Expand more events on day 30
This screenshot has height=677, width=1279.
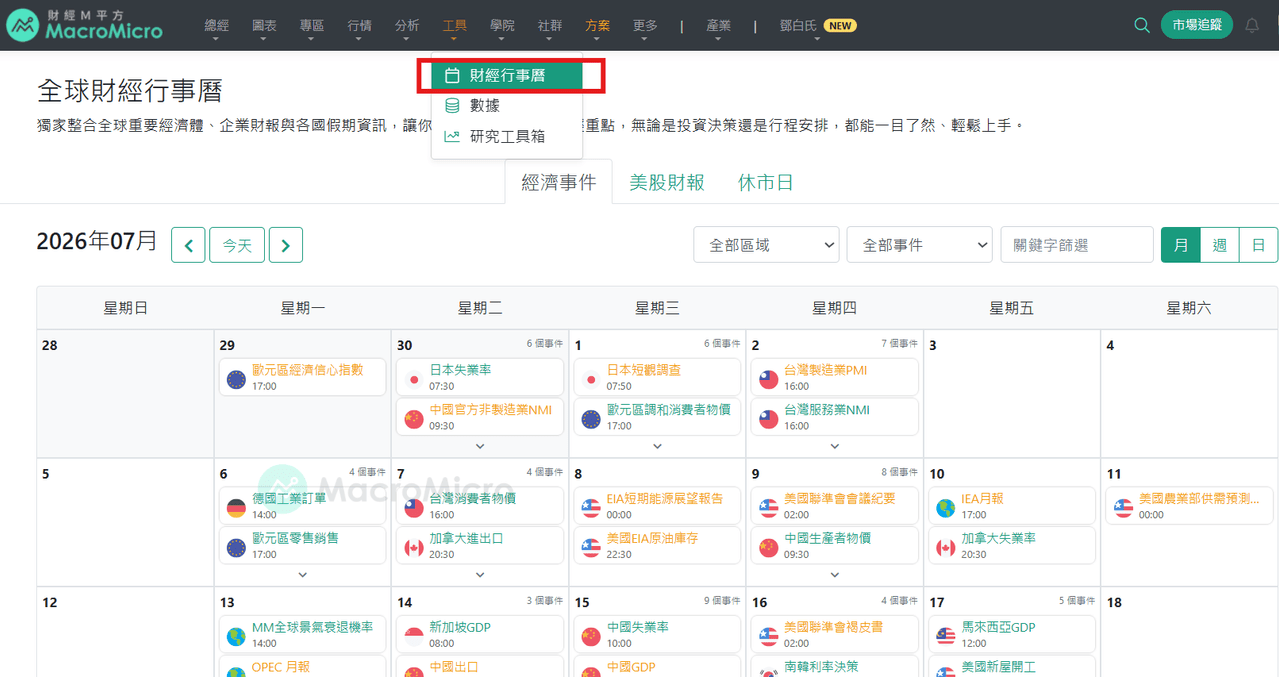(x=480, y=446)
